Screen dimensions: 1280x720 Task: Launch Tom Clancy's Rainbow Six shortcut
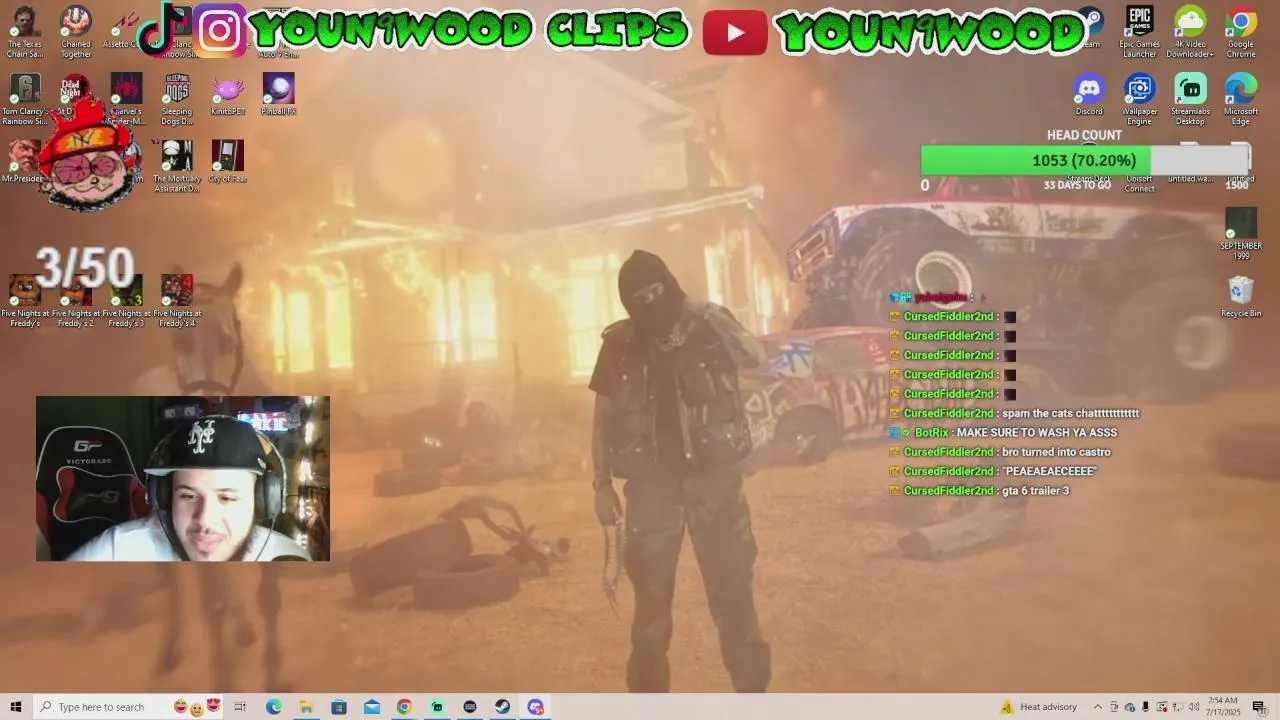25,99
